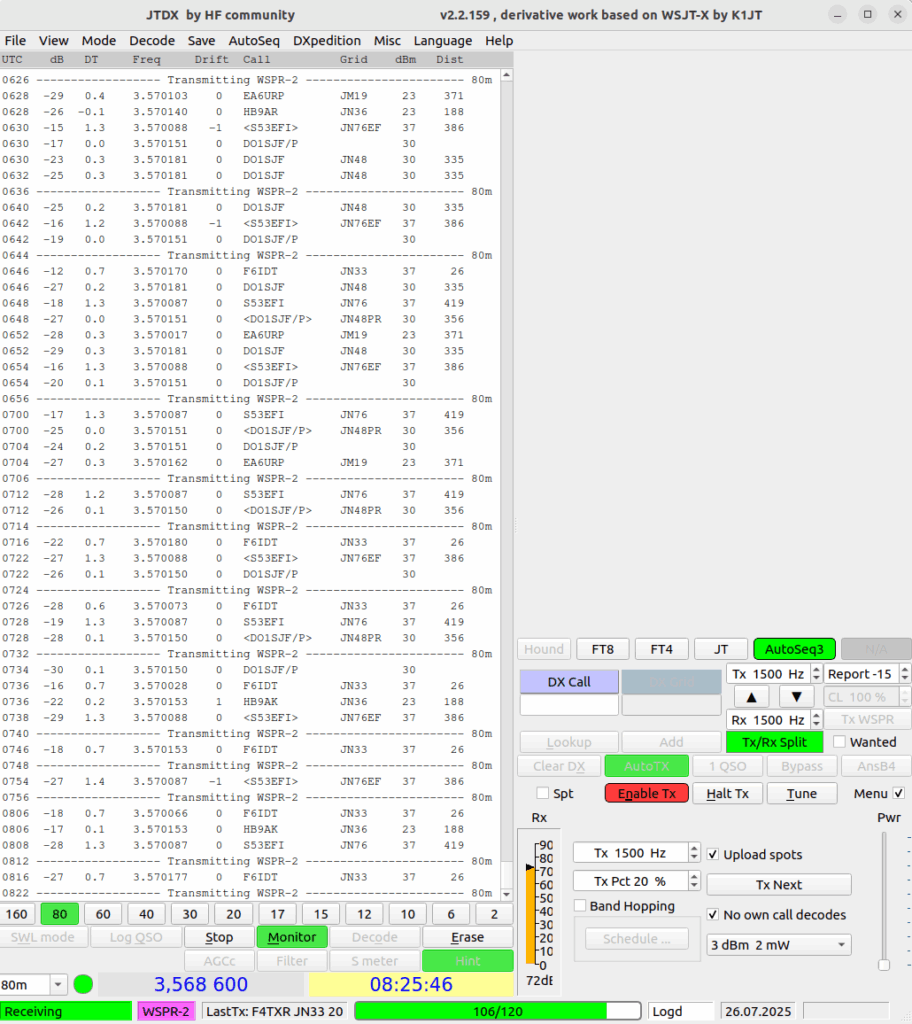Open the Mode menu
Viewport: 912px width, 1024px height.
[99, 40]
